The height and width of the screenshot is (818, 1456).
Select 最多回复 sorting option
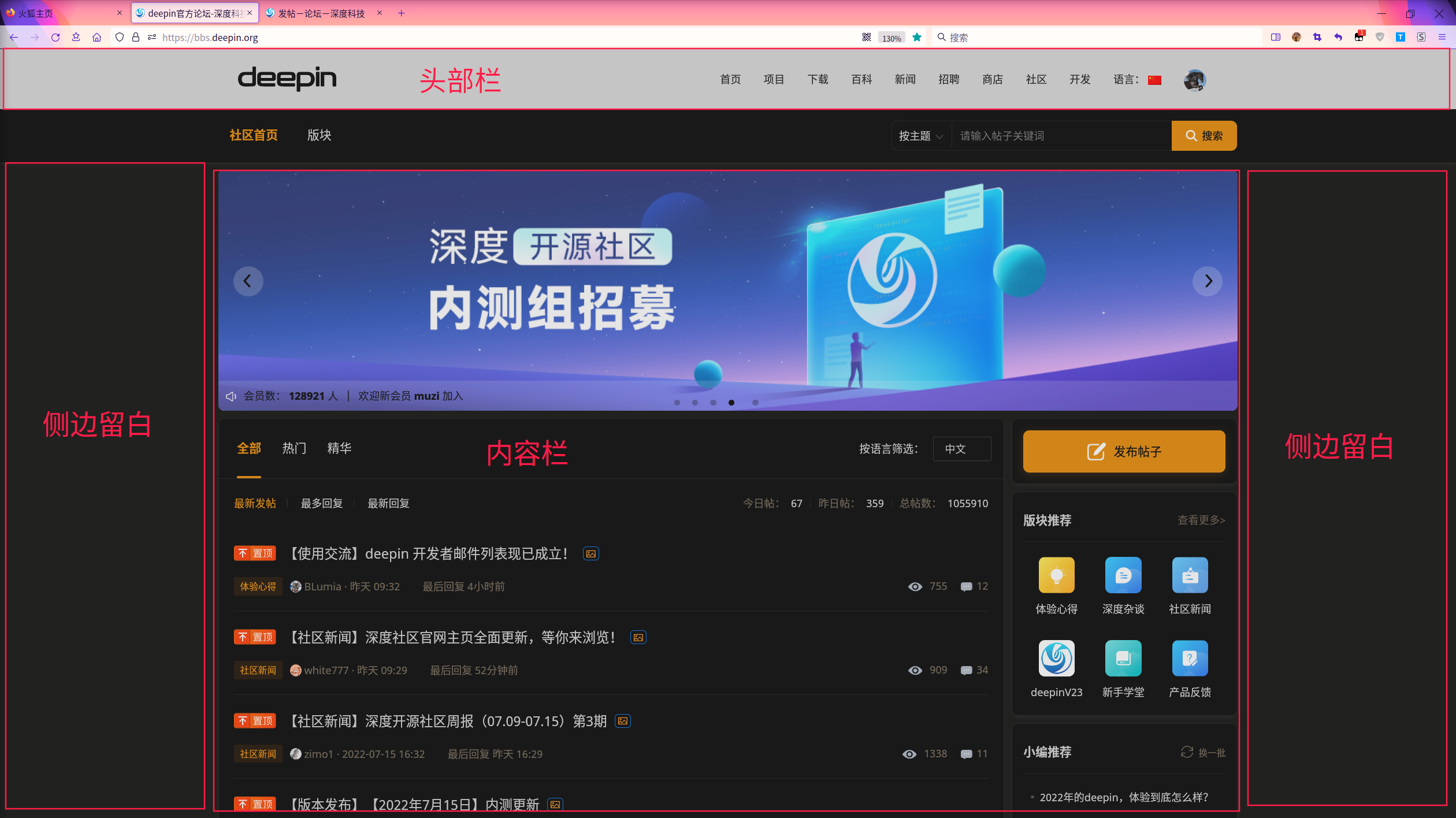(322, 503)
